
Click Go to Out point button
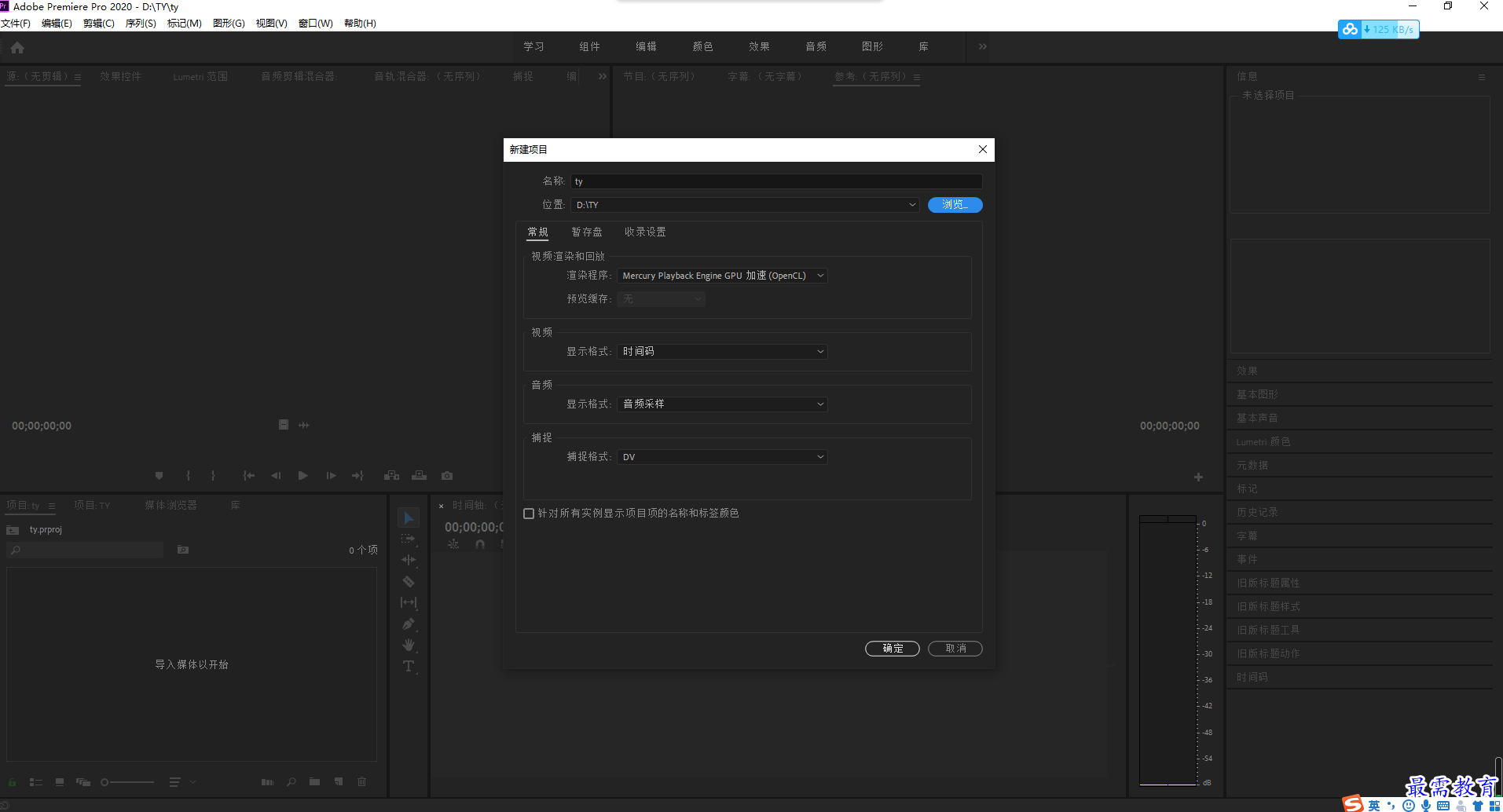(357, 476)
